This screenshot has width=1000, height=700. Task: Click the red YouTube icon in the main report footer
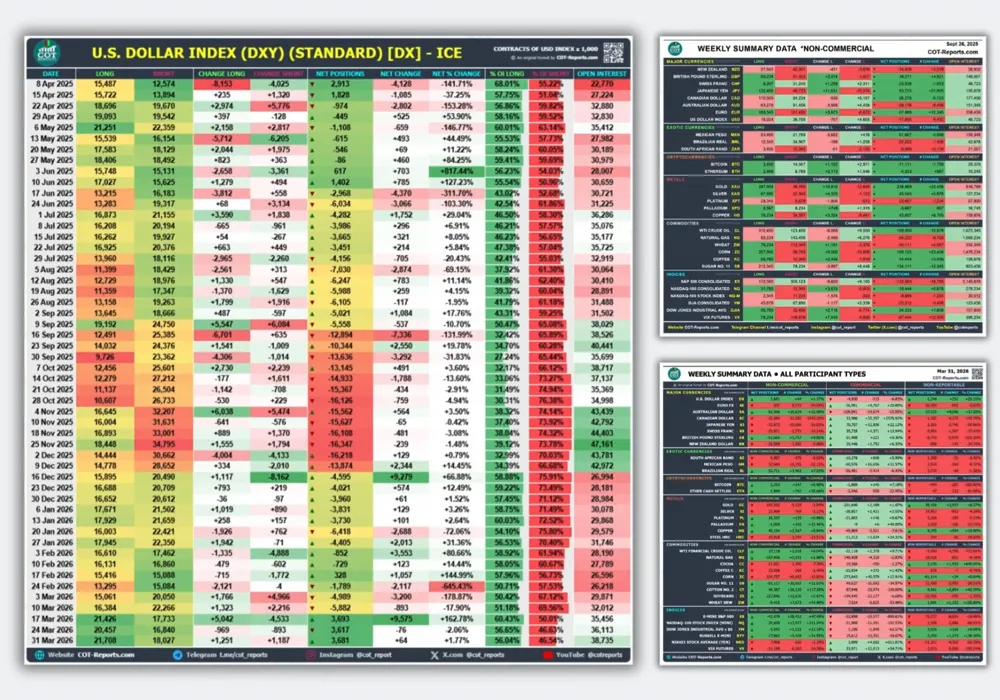pos(548,655)
